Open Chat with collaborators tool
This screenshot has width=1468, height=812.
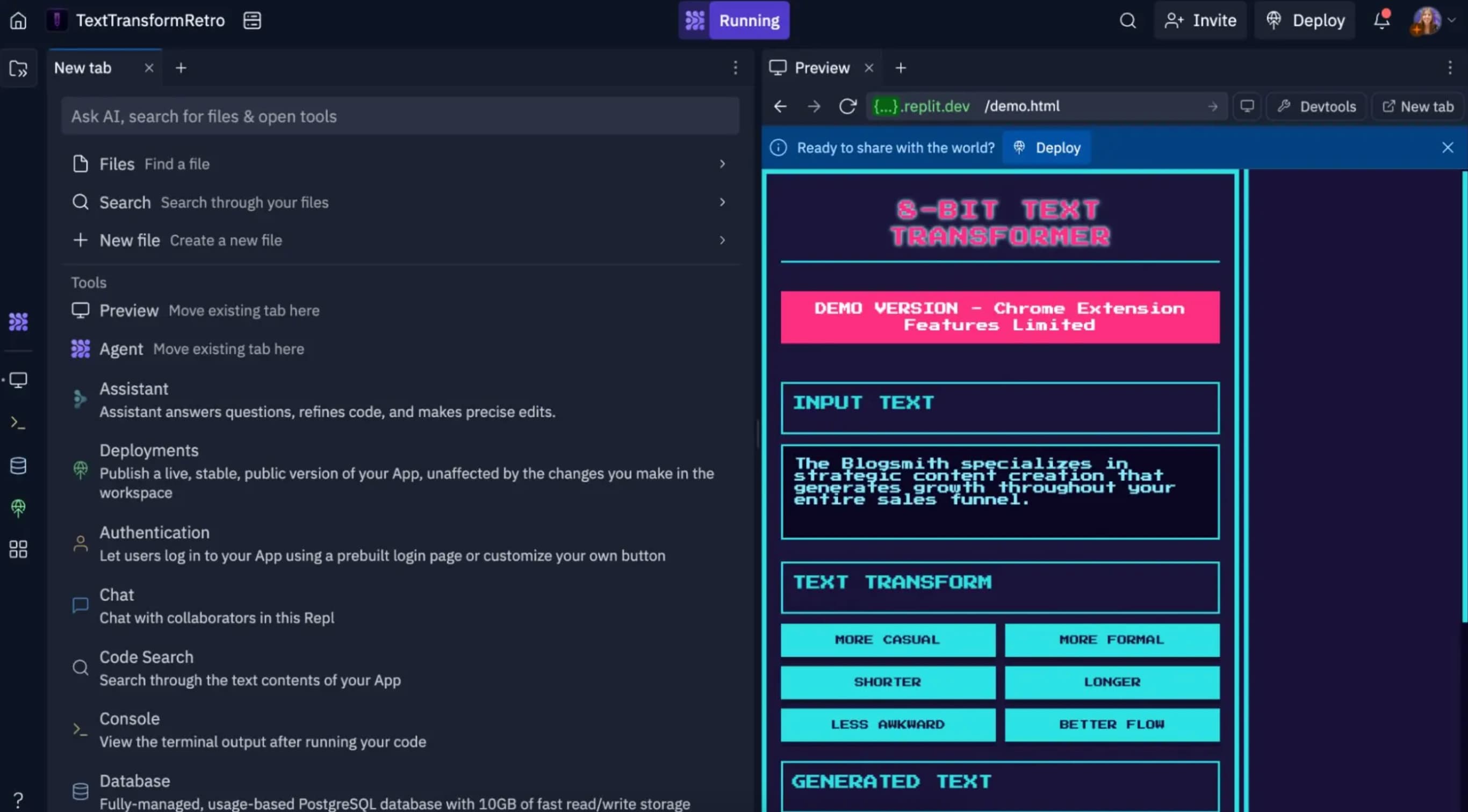coord(400,606)
